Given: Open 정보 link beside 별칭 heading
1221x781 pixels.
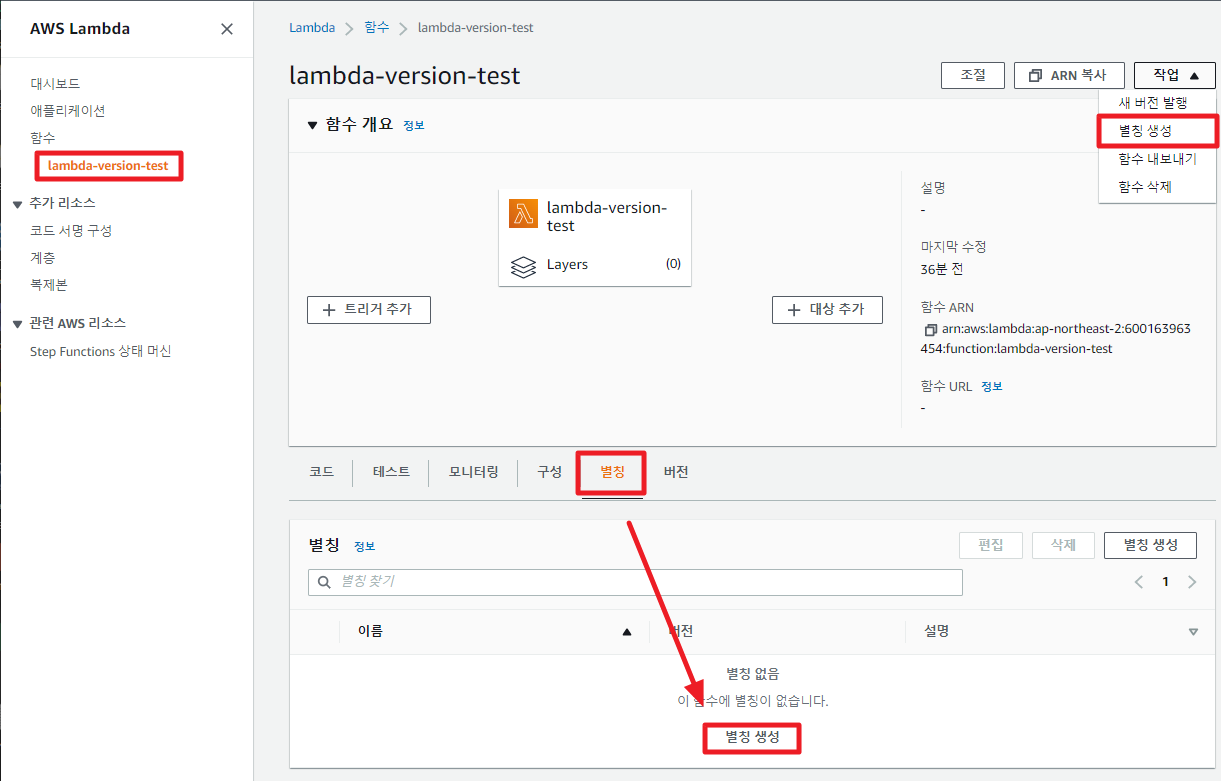Looking at the screenshot, I should coord(364,547).
